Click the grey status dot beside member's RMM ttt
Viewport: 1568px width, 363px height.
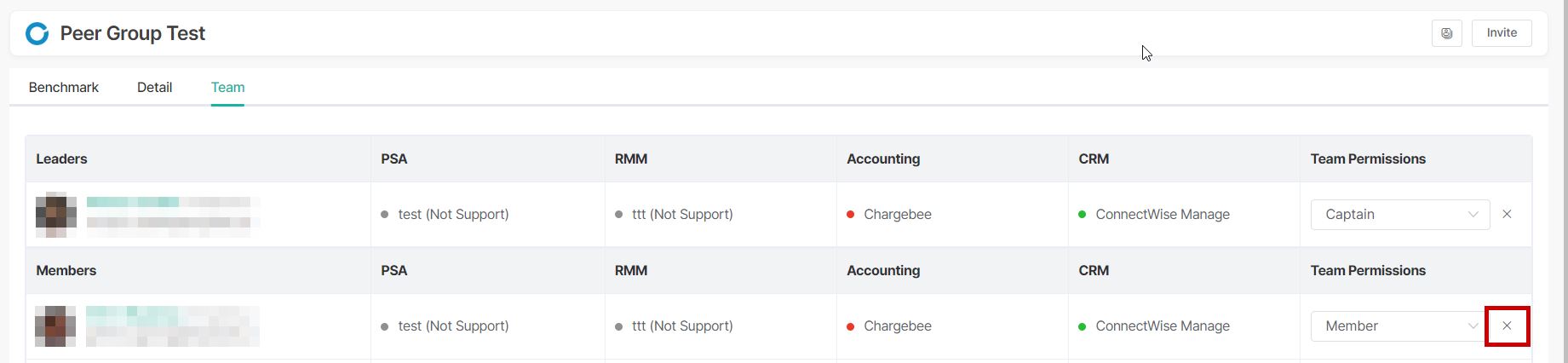(618, 326)
